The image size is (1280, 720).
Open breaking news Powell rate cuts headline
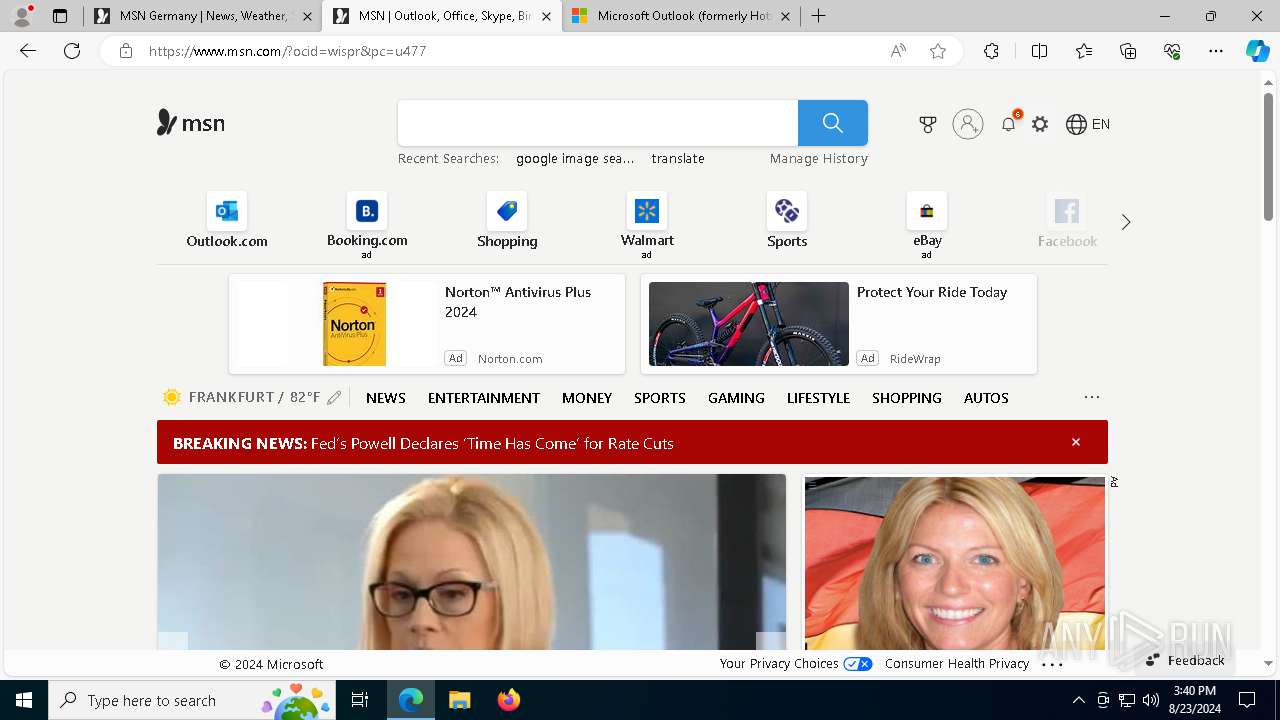tap(492, 443)
